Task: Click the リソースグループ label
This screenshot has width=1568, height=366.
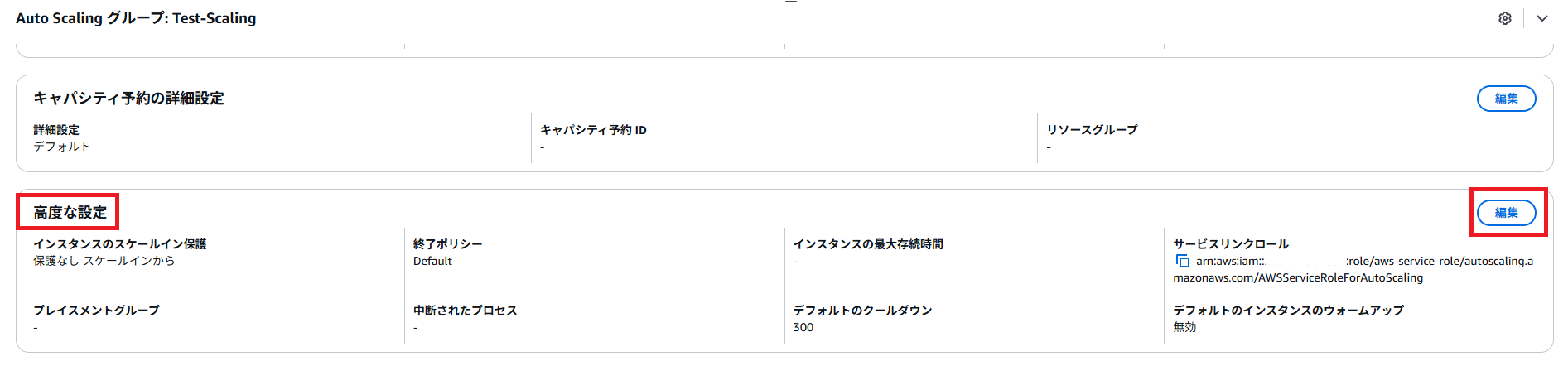Action: (1092, 130)
